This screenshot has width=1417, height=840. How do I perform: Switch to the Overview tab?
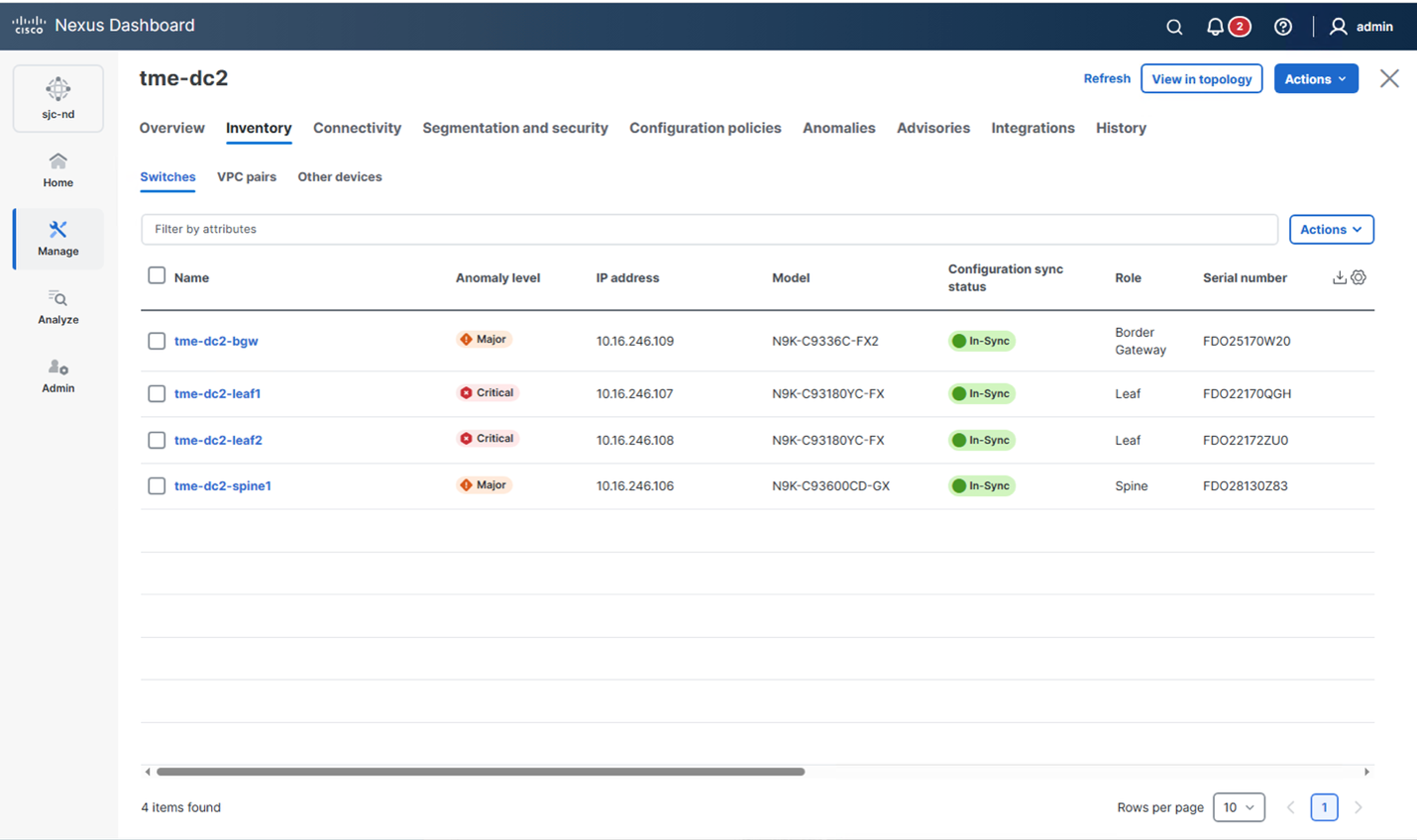pyautogui.click(x=172, y=128)
